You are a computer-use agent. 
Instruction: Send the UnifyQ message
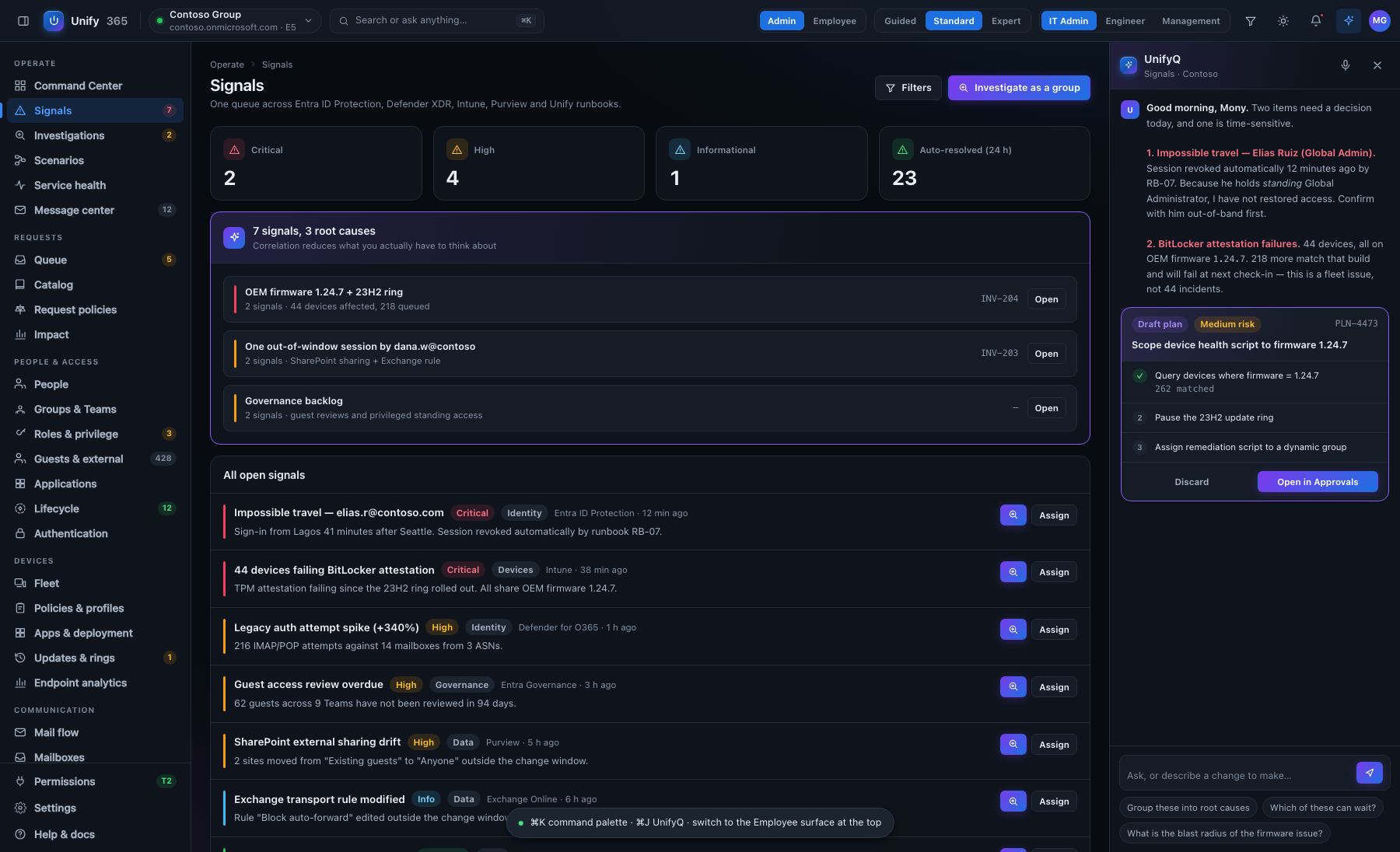(x=1370, y=773)
